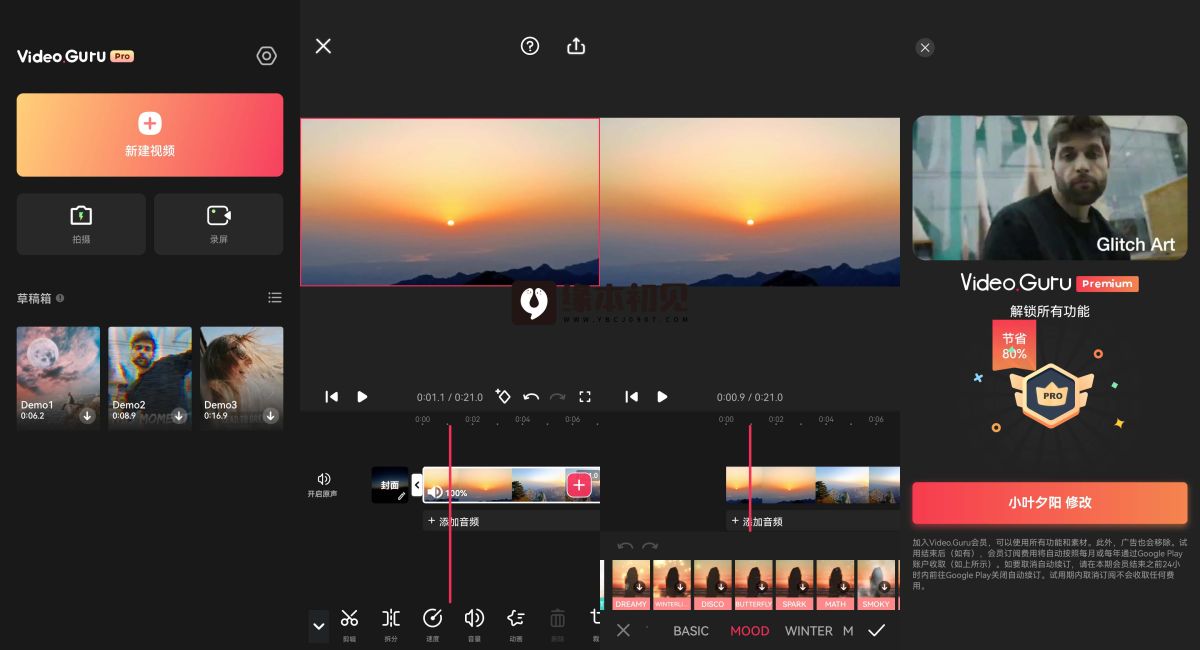Cancel the filter panel with the X
1200x650 pixels.
[x=623, y=630]
